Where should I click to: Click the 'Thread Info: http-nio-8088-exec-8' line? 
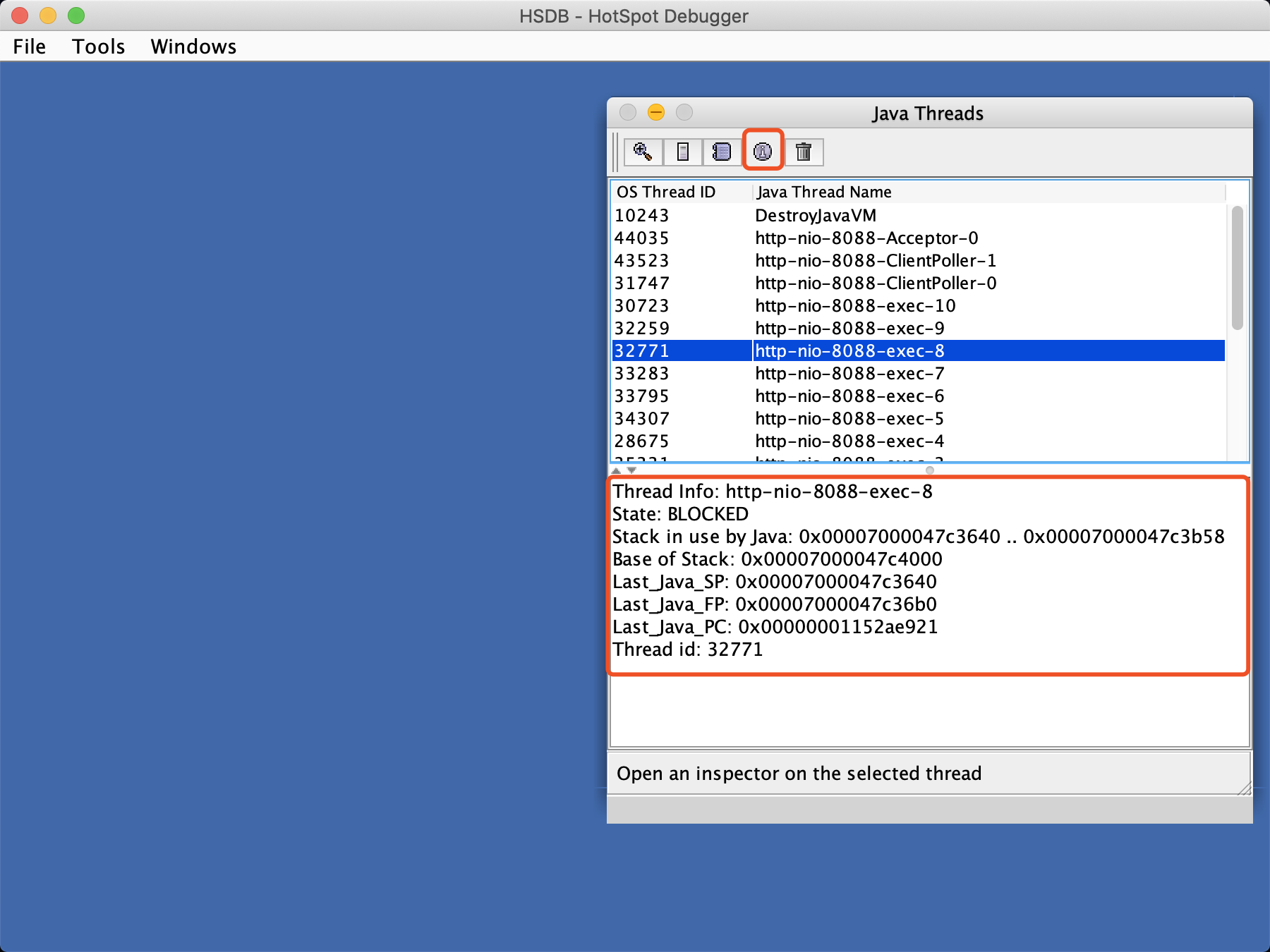773,492
